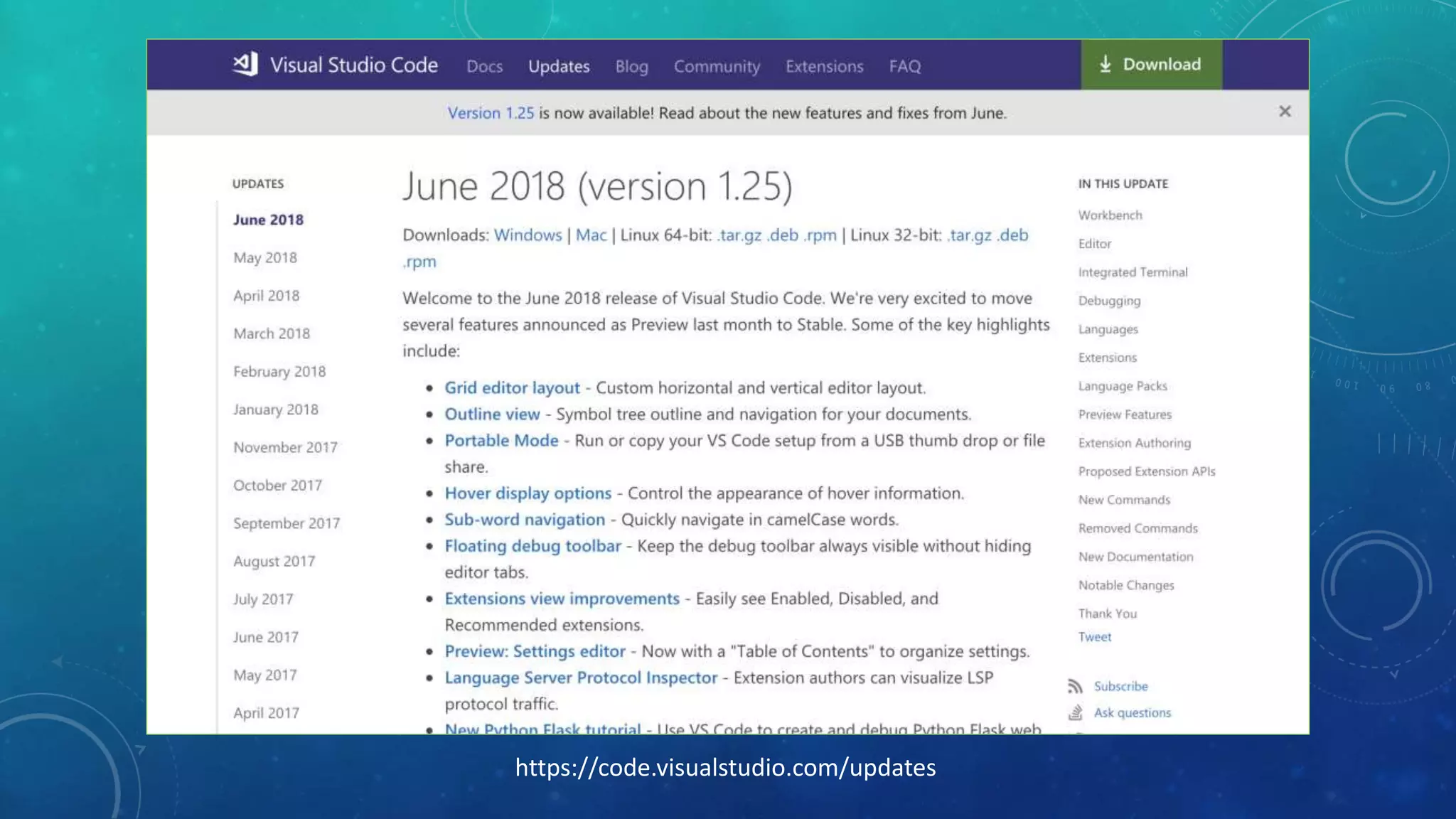1456x819 pixels.
Task: Select October 2017 update
Action: [x=277, y=485]
